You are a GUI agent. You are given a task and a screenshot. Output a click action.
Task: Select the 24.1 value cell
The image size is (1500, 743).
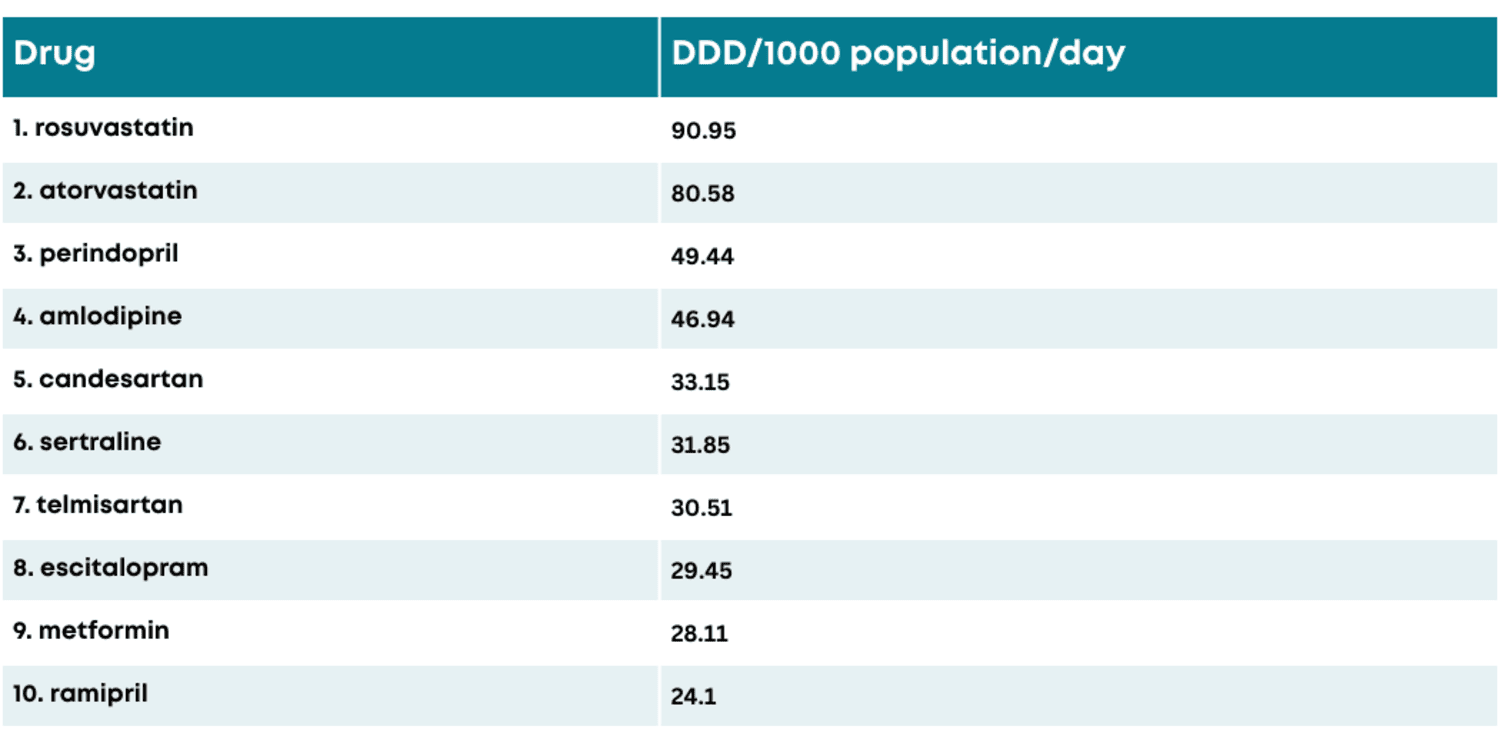pos(693,697)
